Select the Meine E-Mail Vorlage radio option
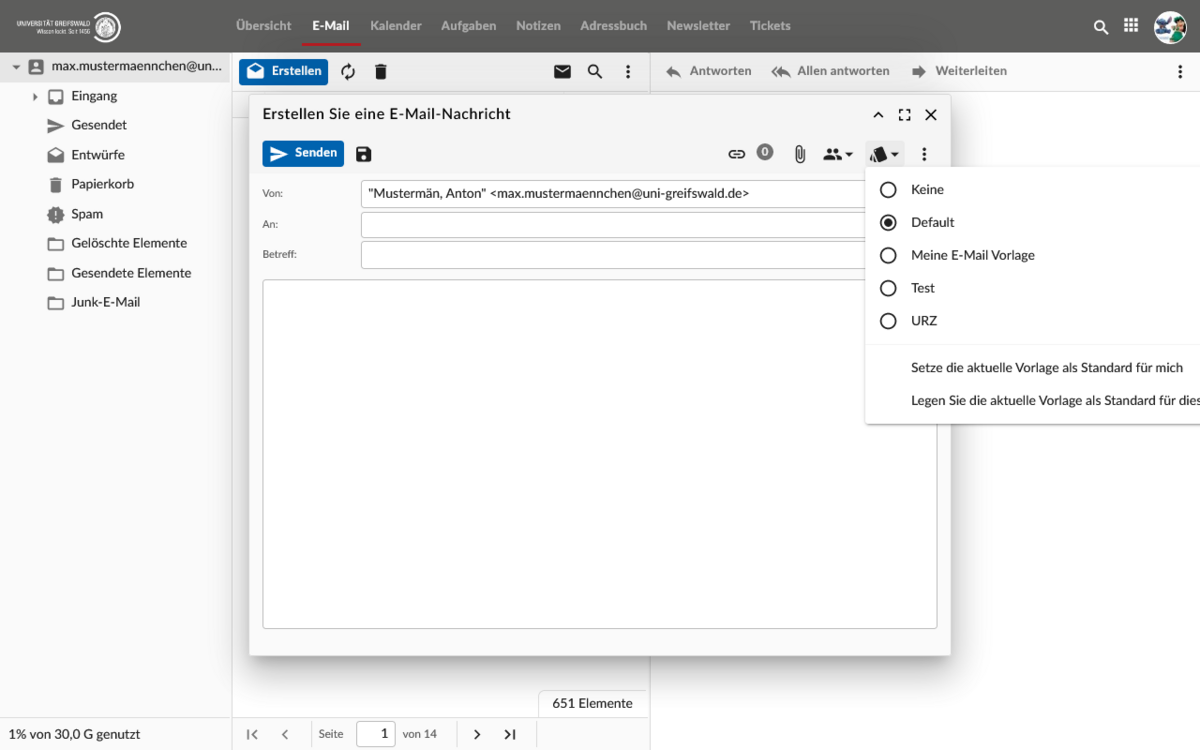Screen dimensions: 1200x750 click(x=888, y=256)
